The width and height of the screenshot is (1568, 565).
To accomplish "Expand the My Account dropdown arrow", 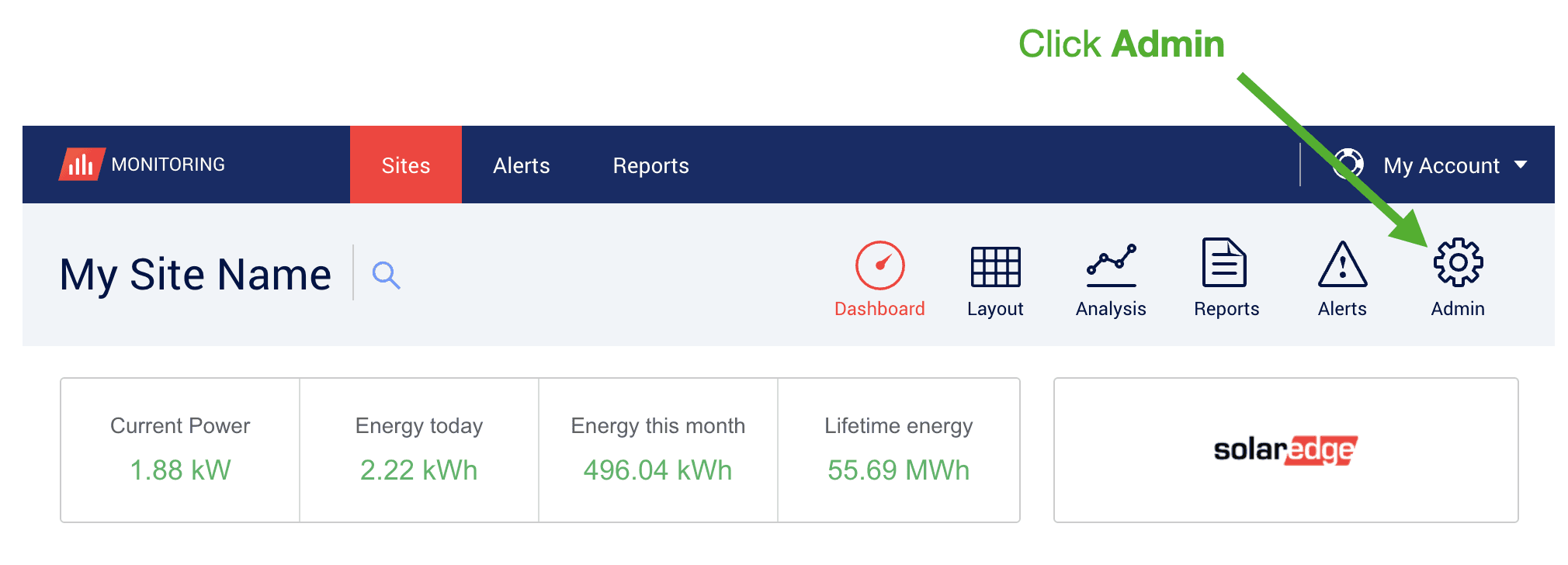I will tap(1521, 165).
